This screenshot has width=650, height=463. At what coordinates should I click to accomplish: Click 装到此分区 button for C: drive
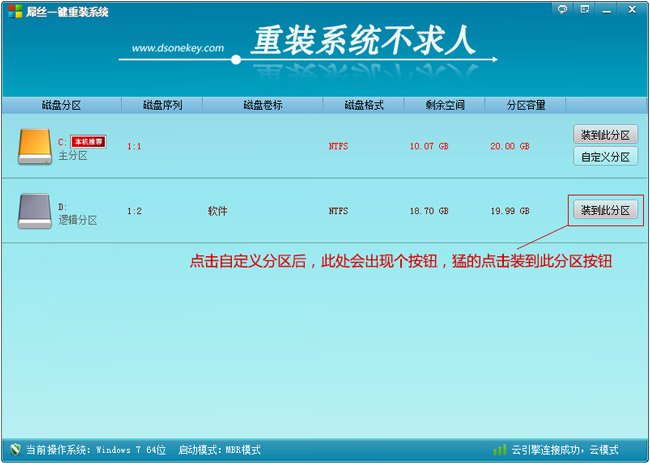605,135
